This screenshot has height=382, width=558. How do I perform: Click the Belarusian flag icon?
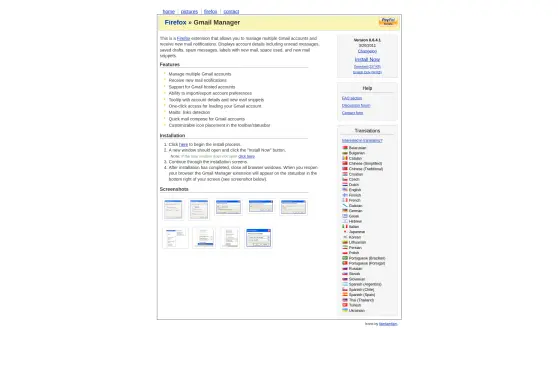click(x=345, y=148)
